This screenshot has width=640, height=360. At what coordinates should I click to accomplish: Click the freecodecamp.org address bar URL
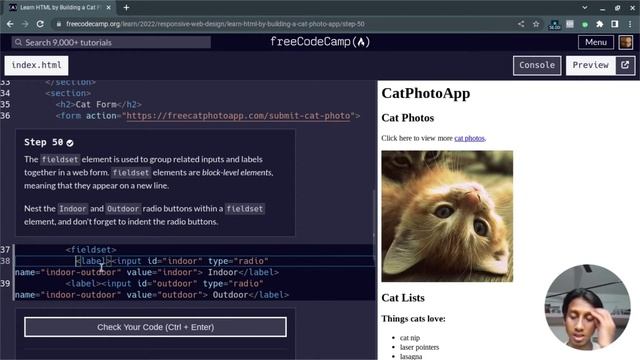point(215,24)
